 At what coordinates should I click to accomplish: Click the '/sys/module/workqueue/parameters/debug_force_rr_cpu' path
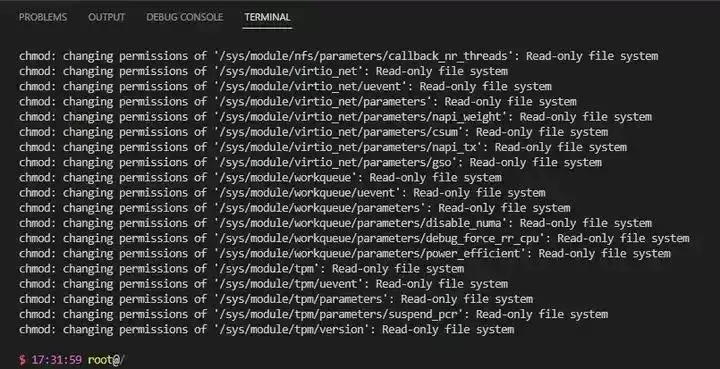[382, 238]
